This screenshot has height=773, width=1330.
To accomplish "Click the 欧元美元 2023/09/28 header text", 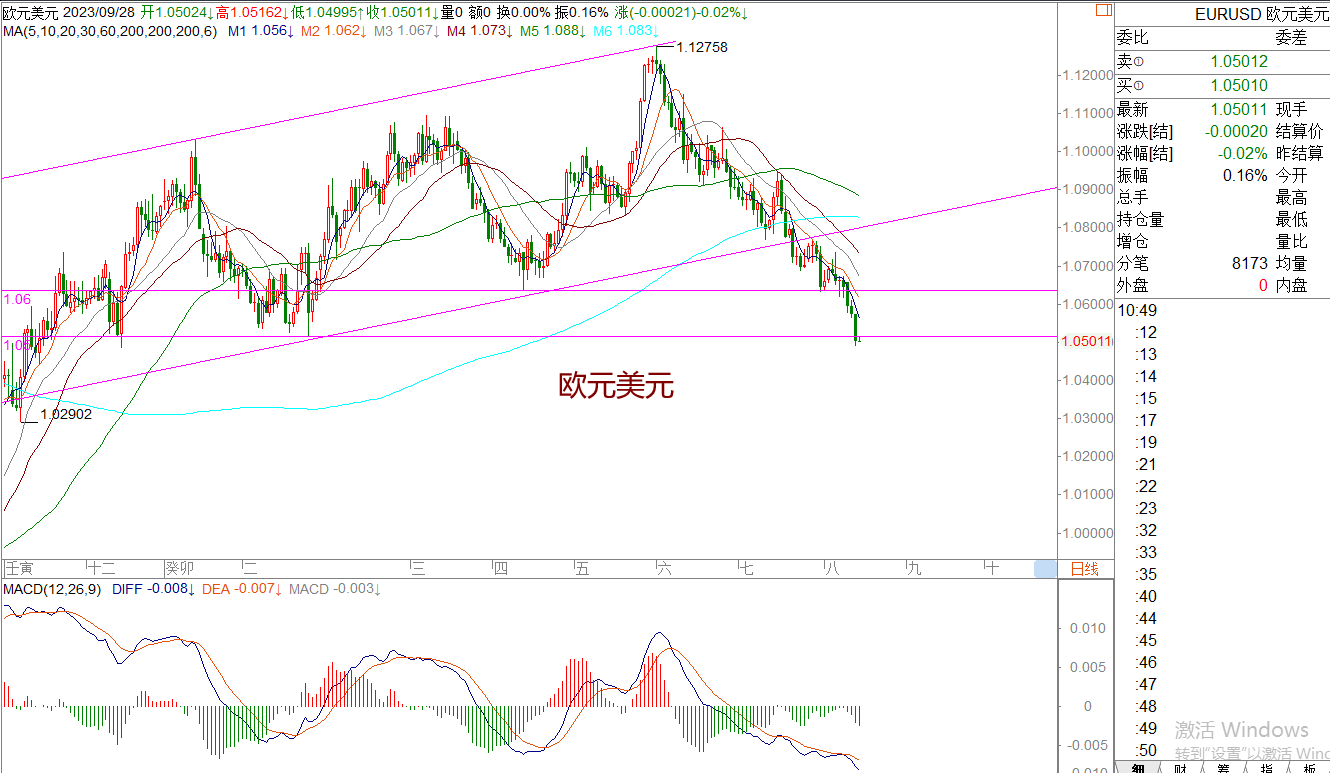I will pos(68,13).
